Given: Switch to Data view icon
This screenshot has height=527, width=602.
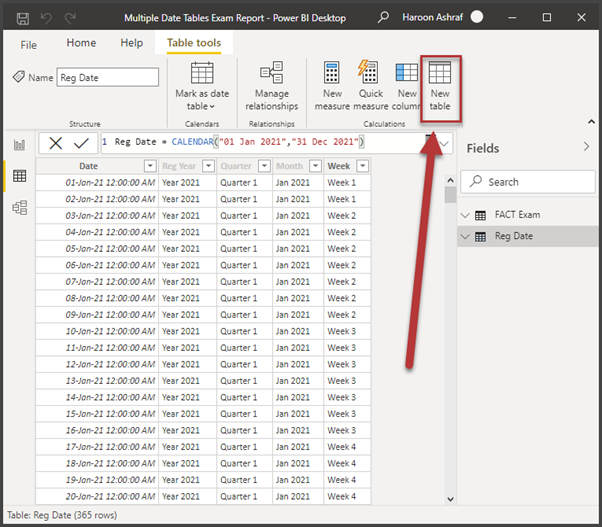Looking at the screenshot, I should 20,176.
